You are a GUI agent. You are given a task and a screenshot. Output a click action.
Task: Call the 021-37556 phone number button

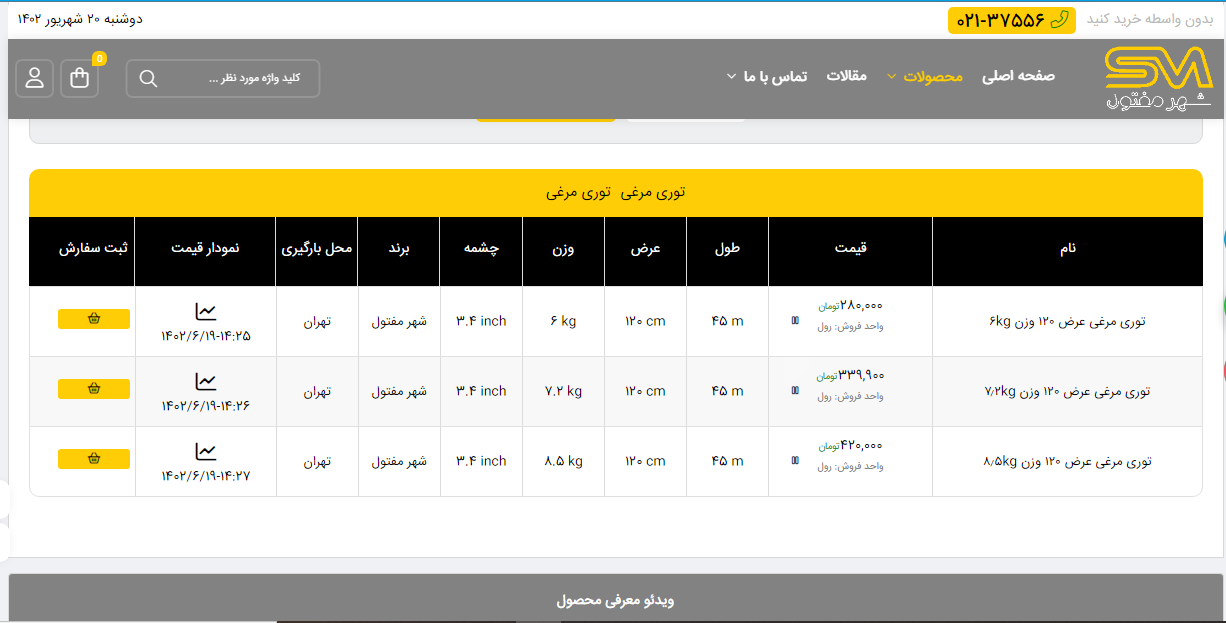click(x=1011, y=20)
